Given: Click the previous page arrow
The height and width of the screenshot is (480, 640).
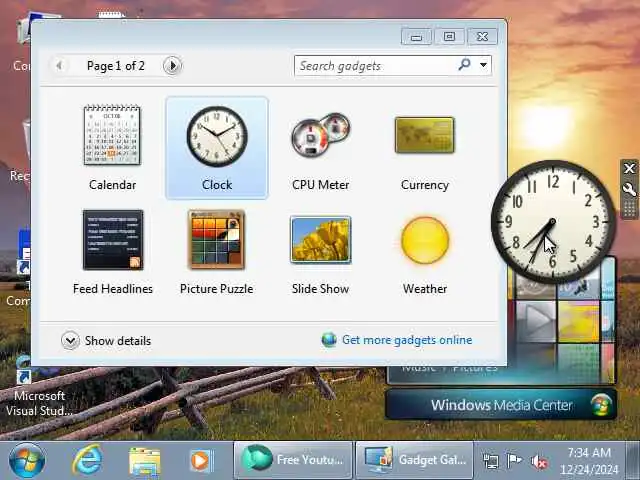Looking at the screenshot, I should tap(60, 65).
